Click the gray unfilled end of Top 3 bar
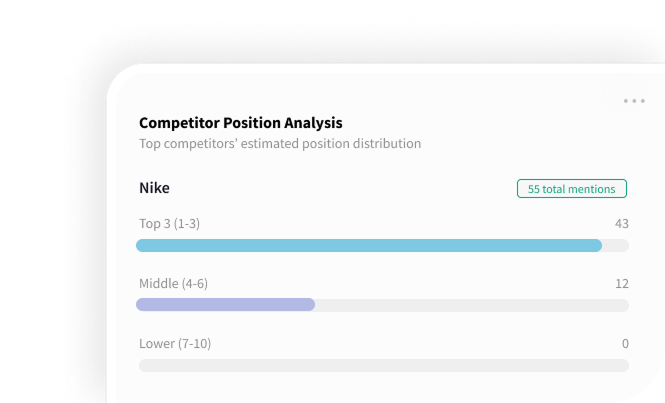Image resolution: width=665 pixels, height=403 pixels. pos(615,245)
